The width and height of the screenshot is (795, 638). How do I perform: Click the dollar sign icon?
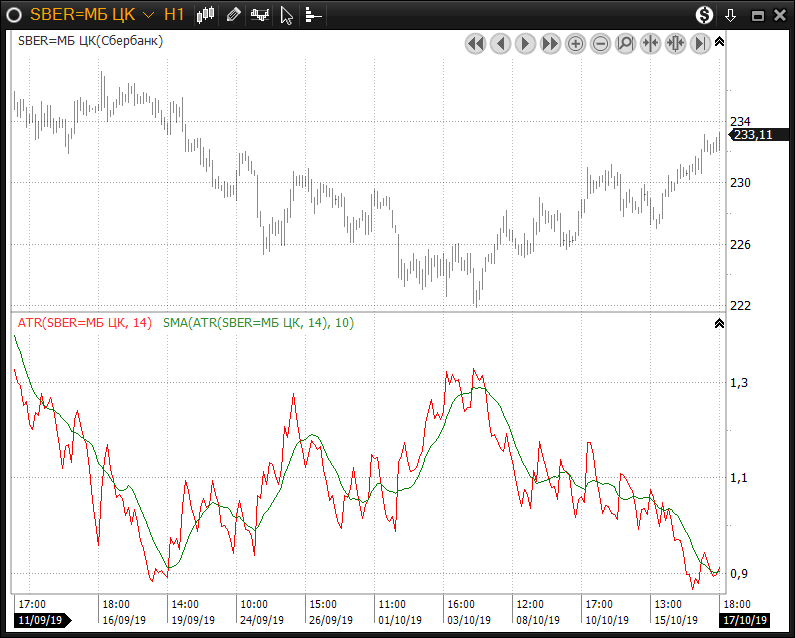point(705,15)
